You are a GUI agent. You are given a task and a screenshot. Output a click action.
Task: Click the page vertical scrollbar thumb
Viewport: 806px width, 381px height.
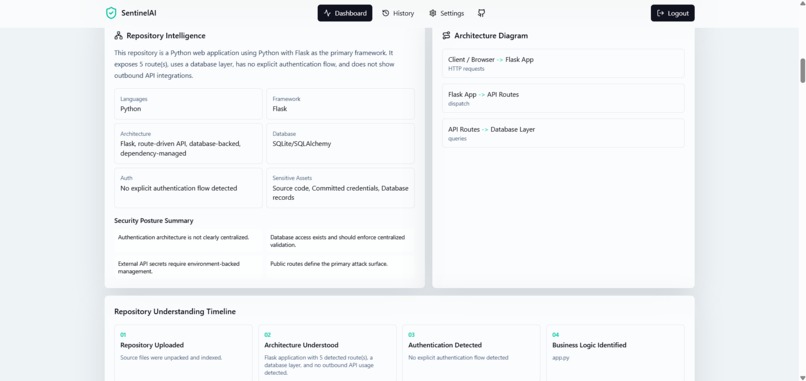[x=802, y=70]
